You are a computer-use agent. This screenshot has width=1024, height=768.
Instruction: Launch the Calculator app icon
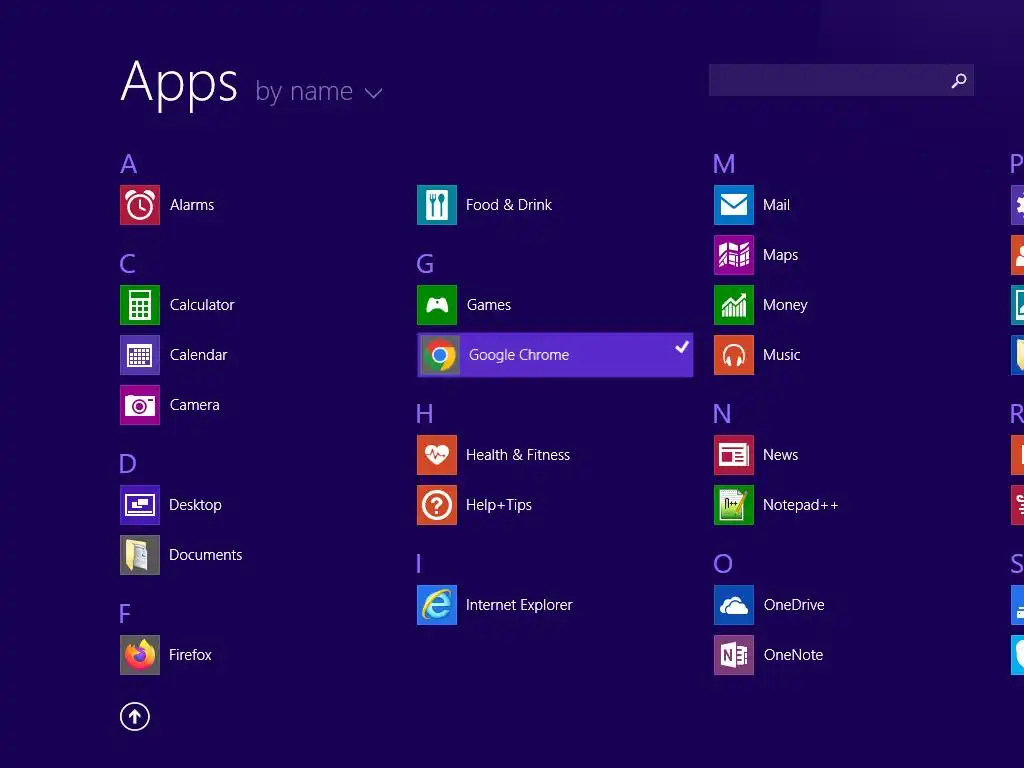[140, 305]
